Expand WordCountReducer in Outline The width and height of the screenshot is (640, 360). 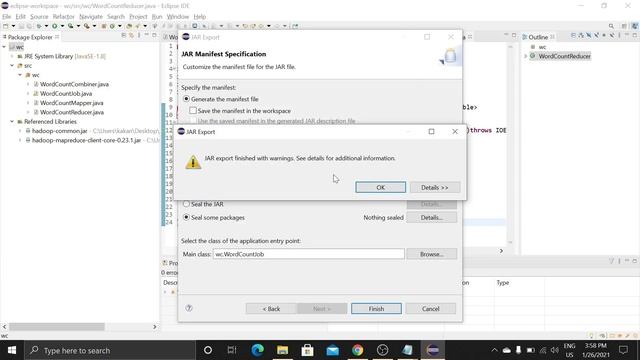click(526, 56)
